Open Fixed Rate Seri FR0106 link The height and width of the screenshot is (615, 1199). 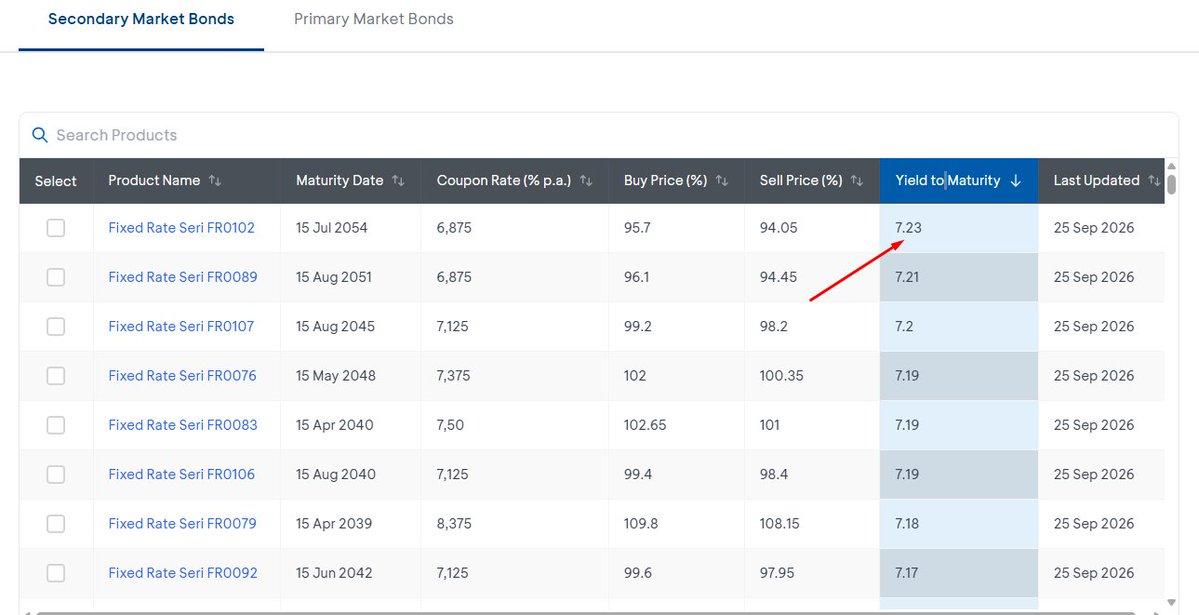tap(182, 474)
